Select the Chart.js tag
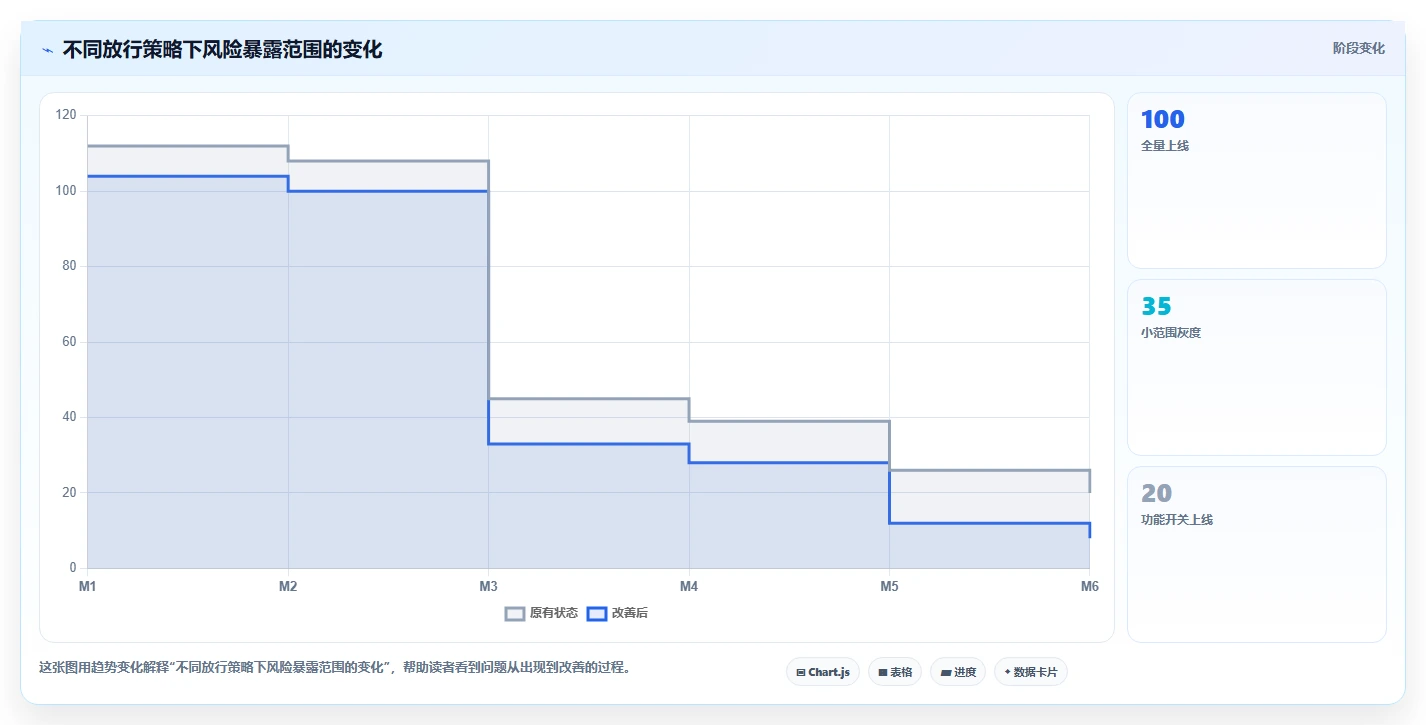1426x725 pixels. (823, 672)
